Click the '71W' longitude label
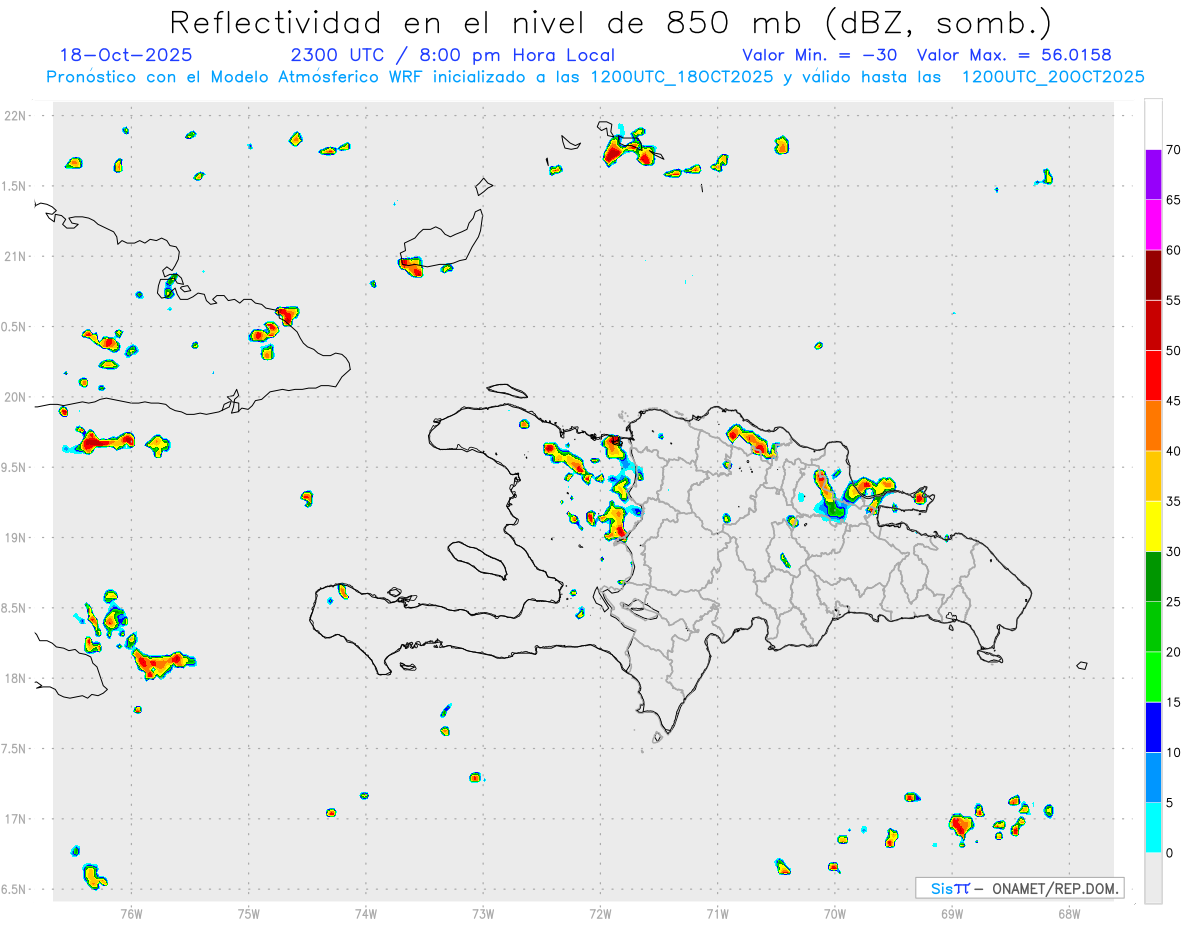Viewport: 1200px width, 927px height. click(x=717, y=913)
